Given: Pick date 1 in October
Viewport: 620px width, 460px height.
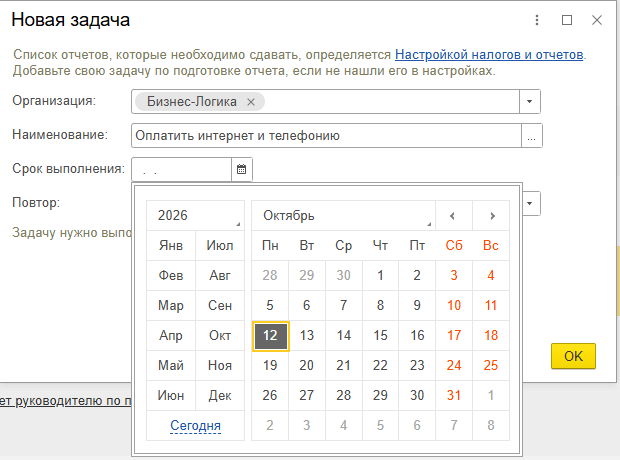Looking at the screenshot, I should [380, 276].
